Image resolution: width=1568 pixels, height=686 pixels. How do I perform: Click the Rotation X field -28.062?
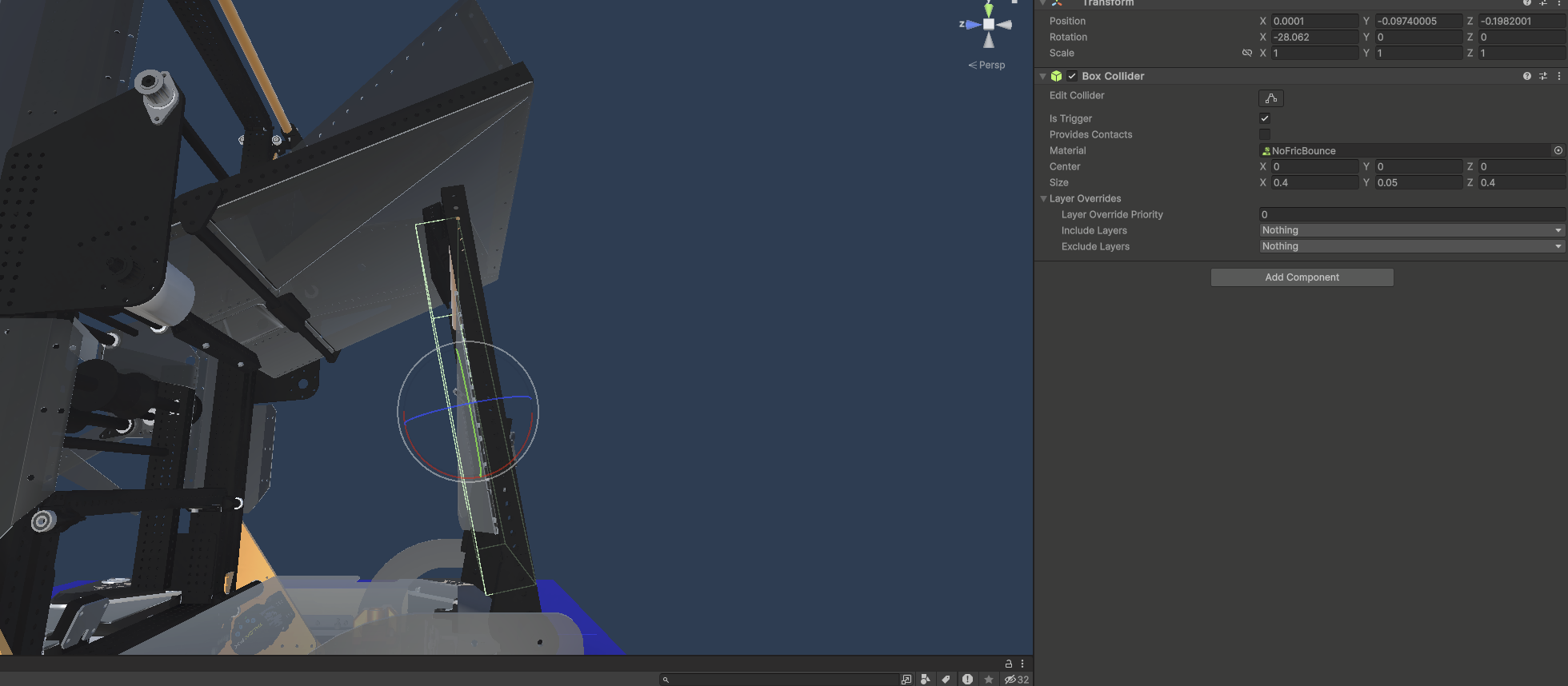tap(1314, 37)
